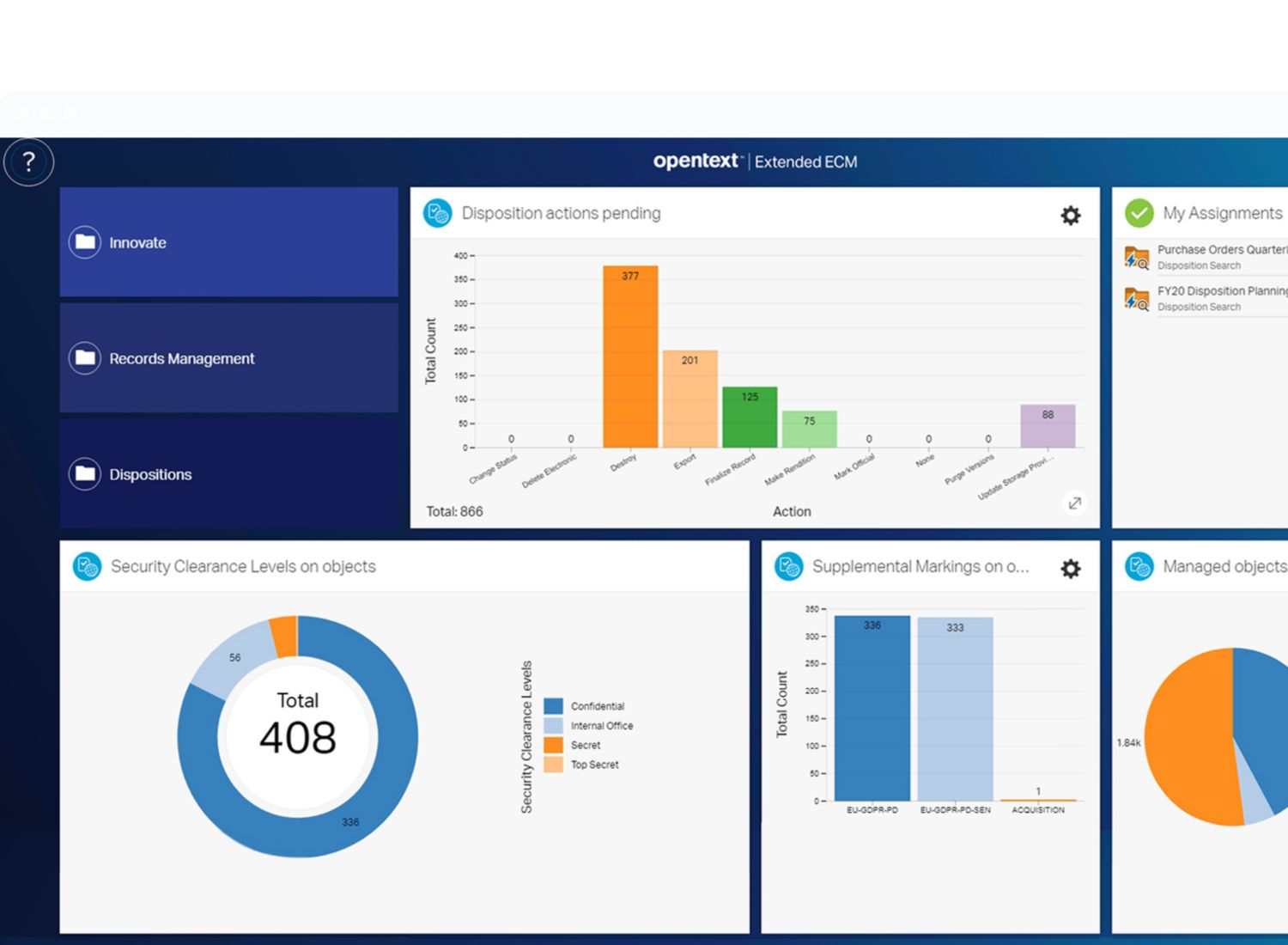Click the Supplemental Markings widget icon
Viewport: 1288px width, 945px height.
[788, 566]
